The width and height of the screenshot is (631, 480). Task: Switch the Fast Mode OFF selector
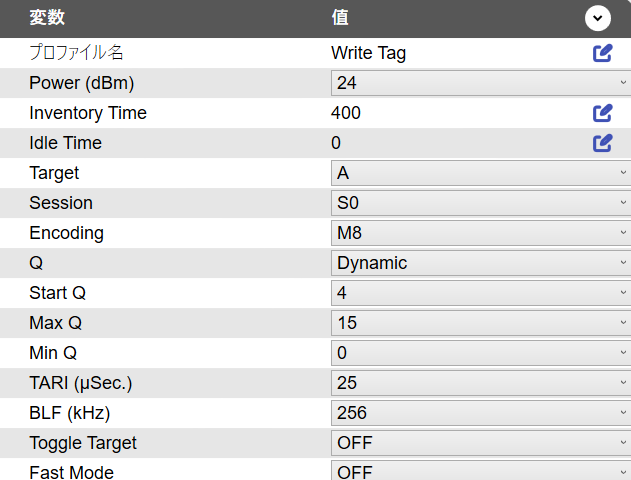click(480, 471)
